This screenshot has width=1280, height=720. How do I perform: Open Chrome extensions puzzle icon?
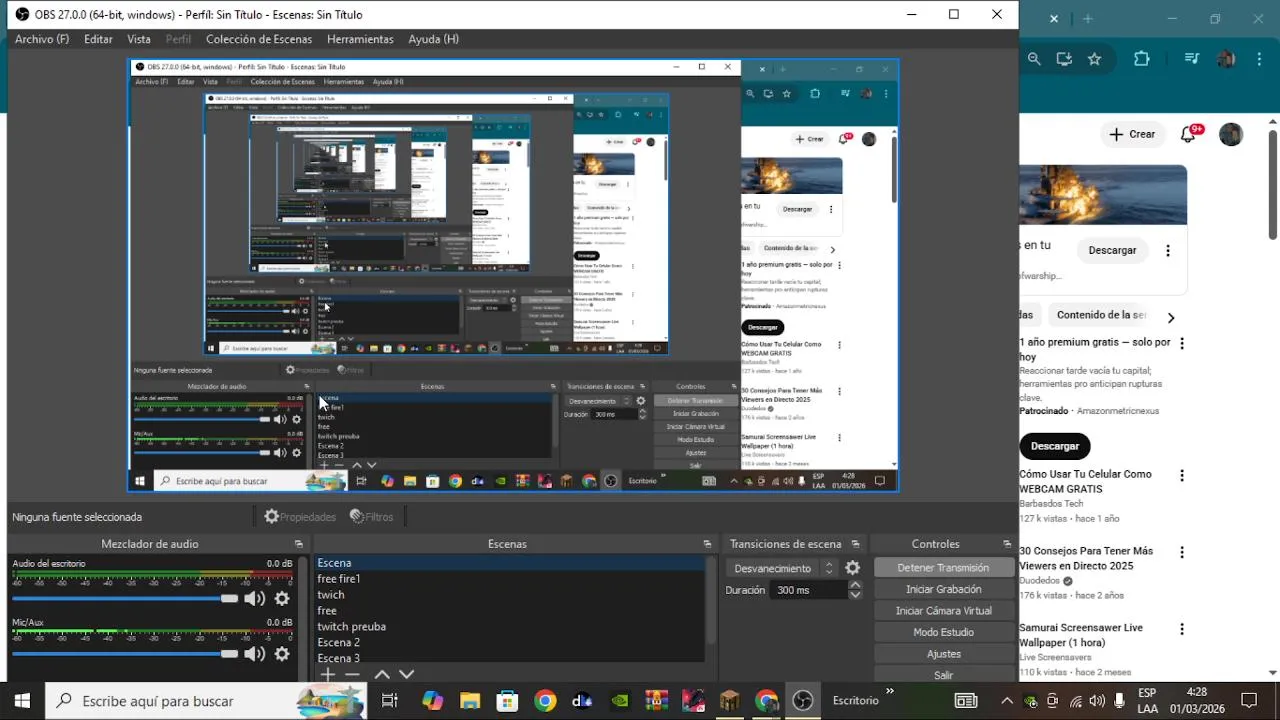pos(1141,59)
